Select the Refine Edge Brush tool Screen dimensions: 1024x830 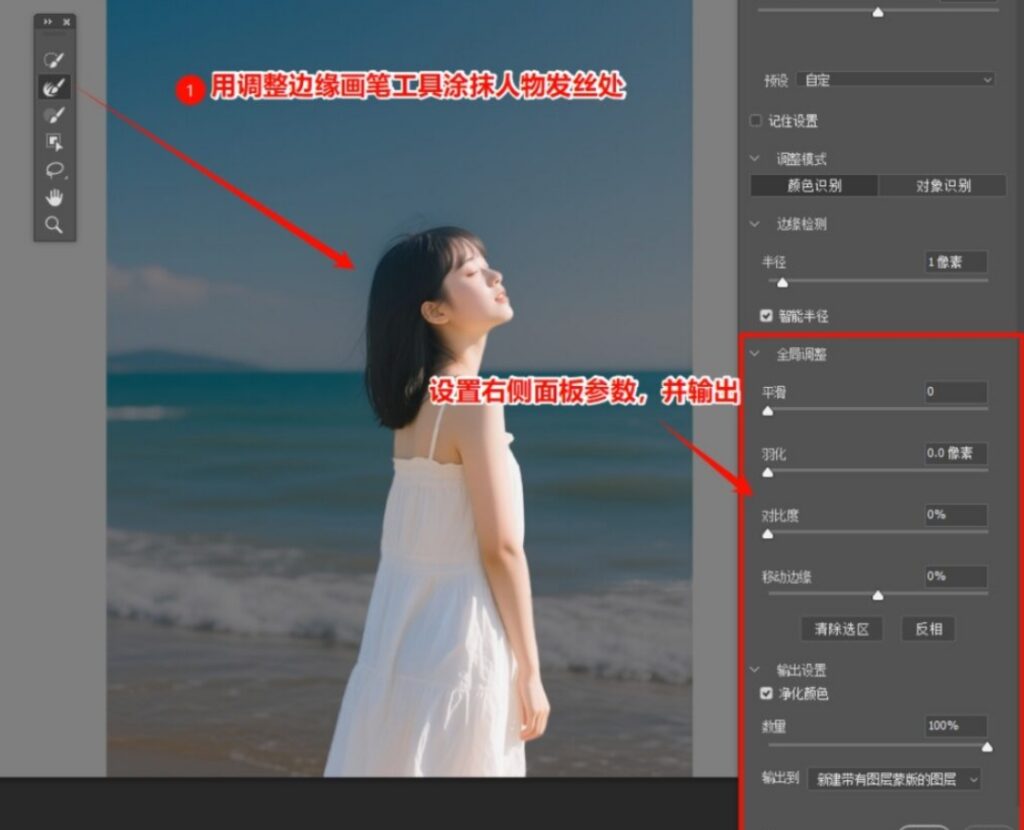click(x=55, y=86)
